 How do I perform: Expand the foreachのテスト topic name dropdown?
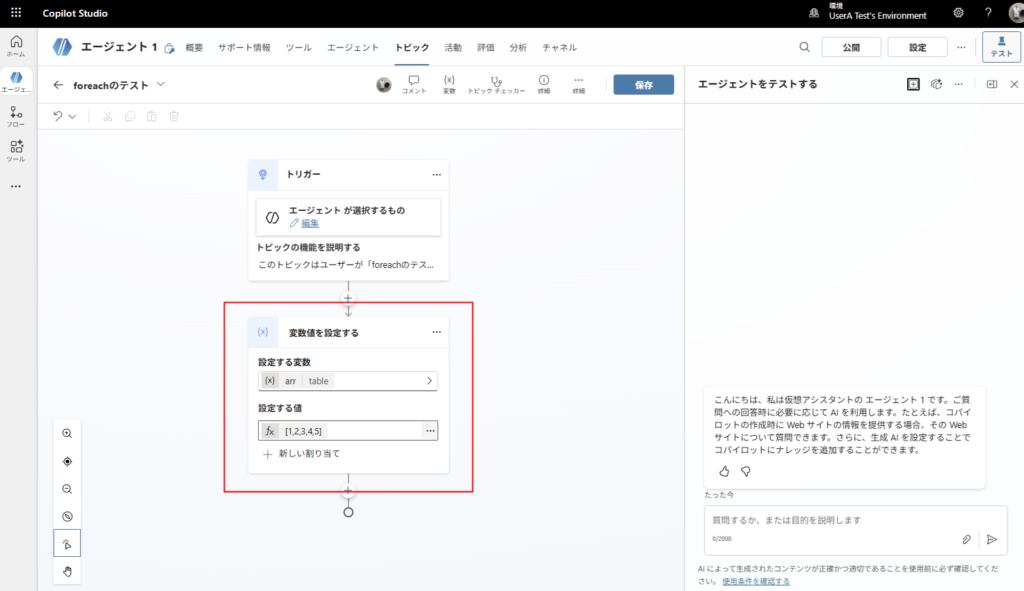pyautogui.click(x=161, y=85)
